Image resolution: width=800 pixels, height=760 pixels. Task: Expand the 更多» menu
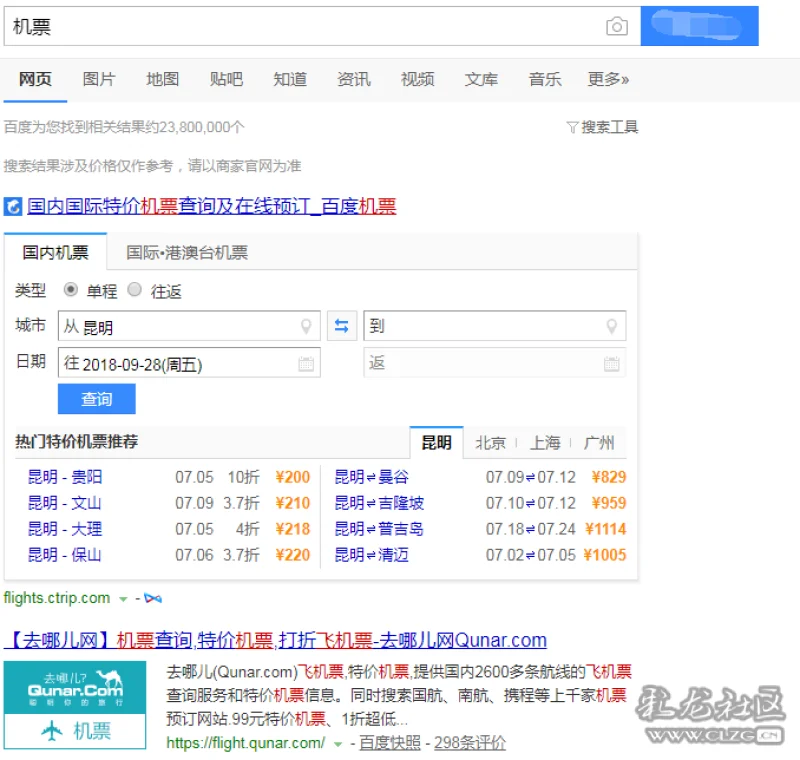tap(608, 79)
